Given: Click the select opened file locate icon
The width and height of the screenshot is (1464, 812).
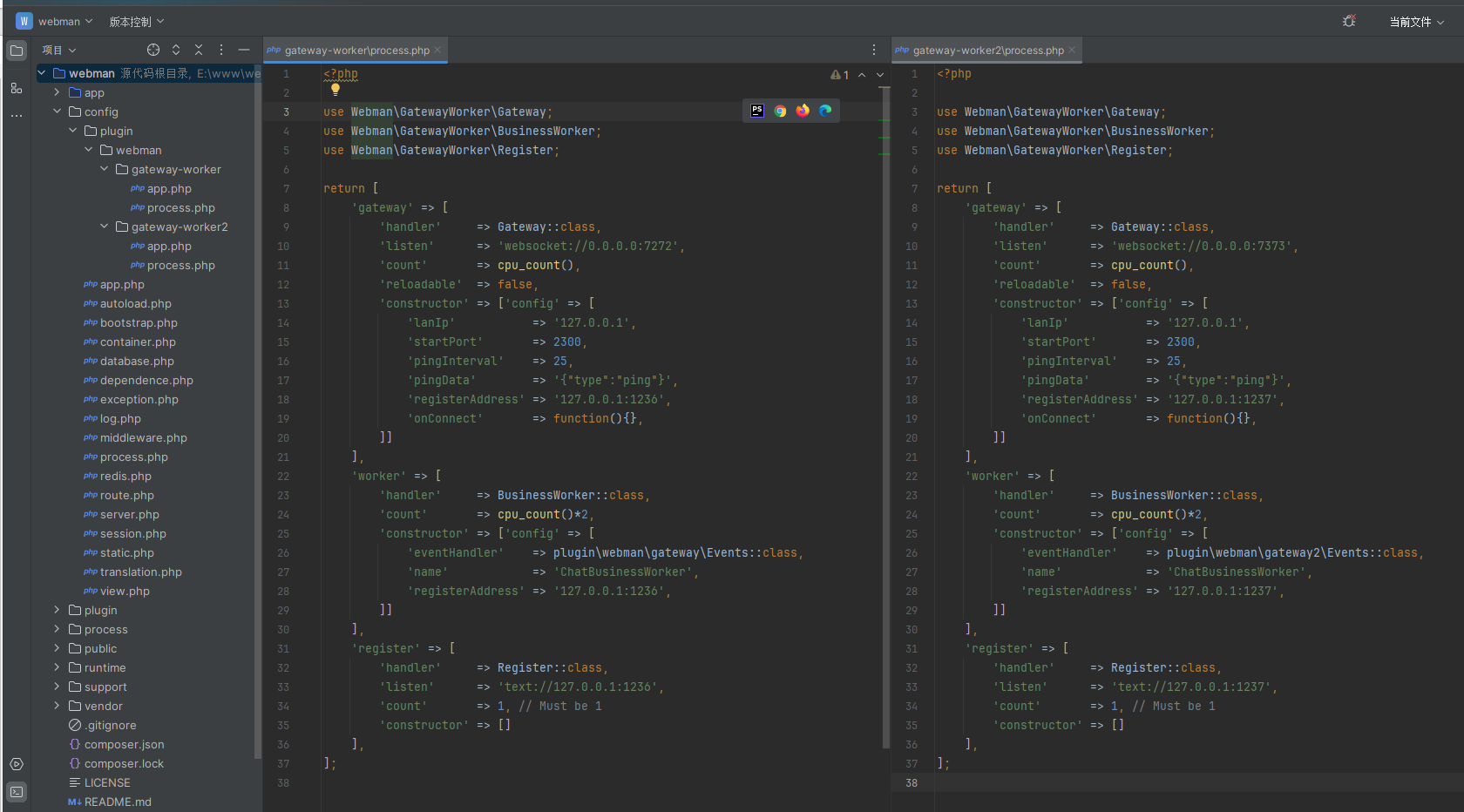Looking at the screenshot, I should point(153,50).
